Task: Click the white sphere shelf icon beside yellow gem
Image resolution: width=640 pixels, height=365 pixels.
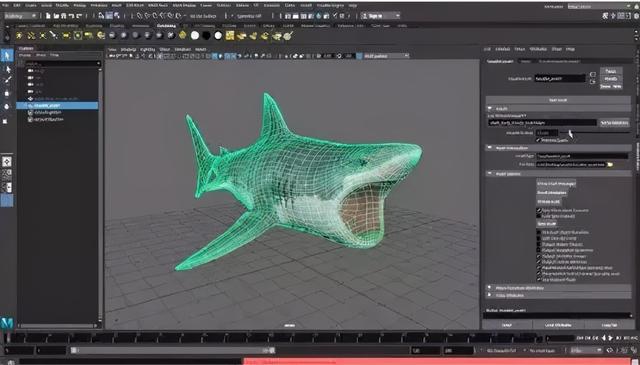Action: (x=195, y=36)
